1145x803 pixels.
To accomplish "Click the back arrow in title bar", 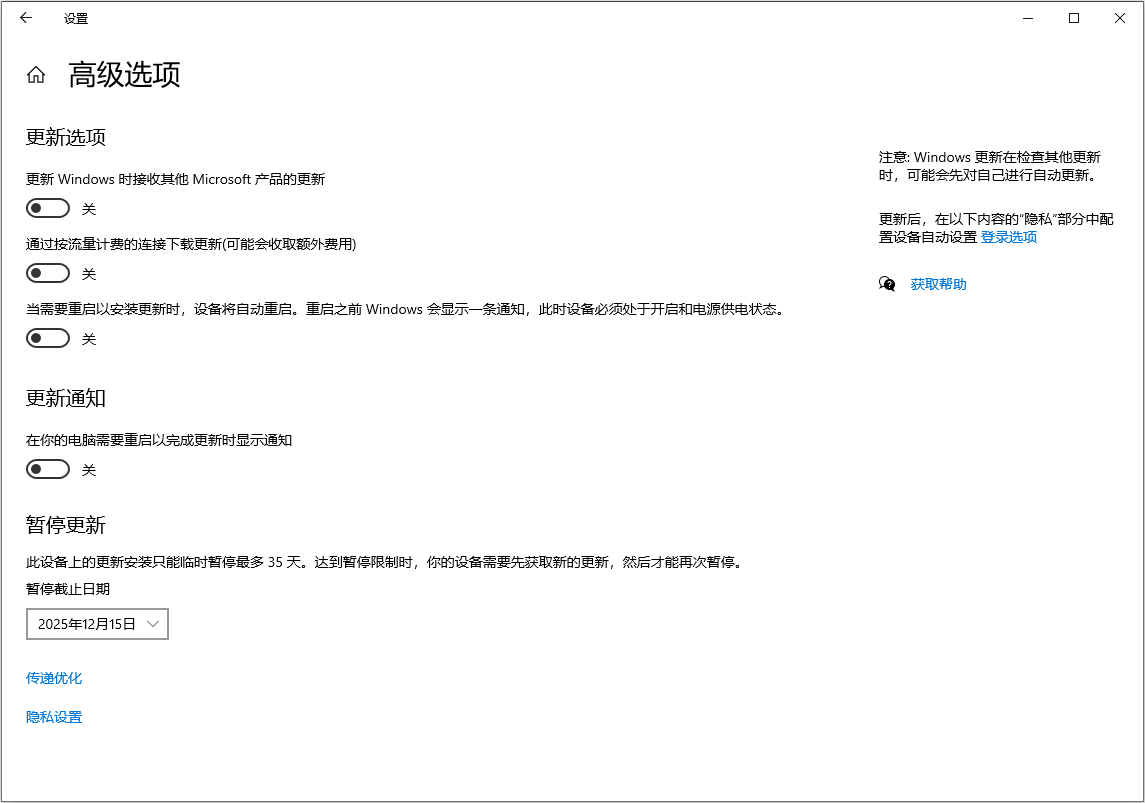I will coord(26,18).
